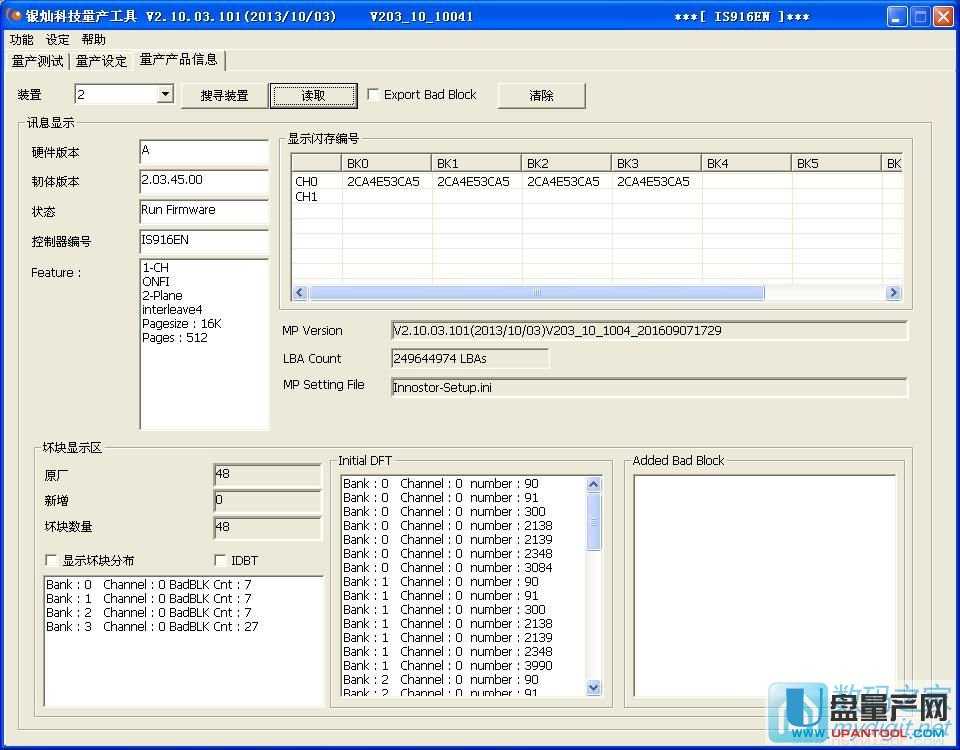Viewport: 960px width, 750px height.
Task: Click the 控制器编号 field showing IS916EN
Action: [x=203, y=241]
